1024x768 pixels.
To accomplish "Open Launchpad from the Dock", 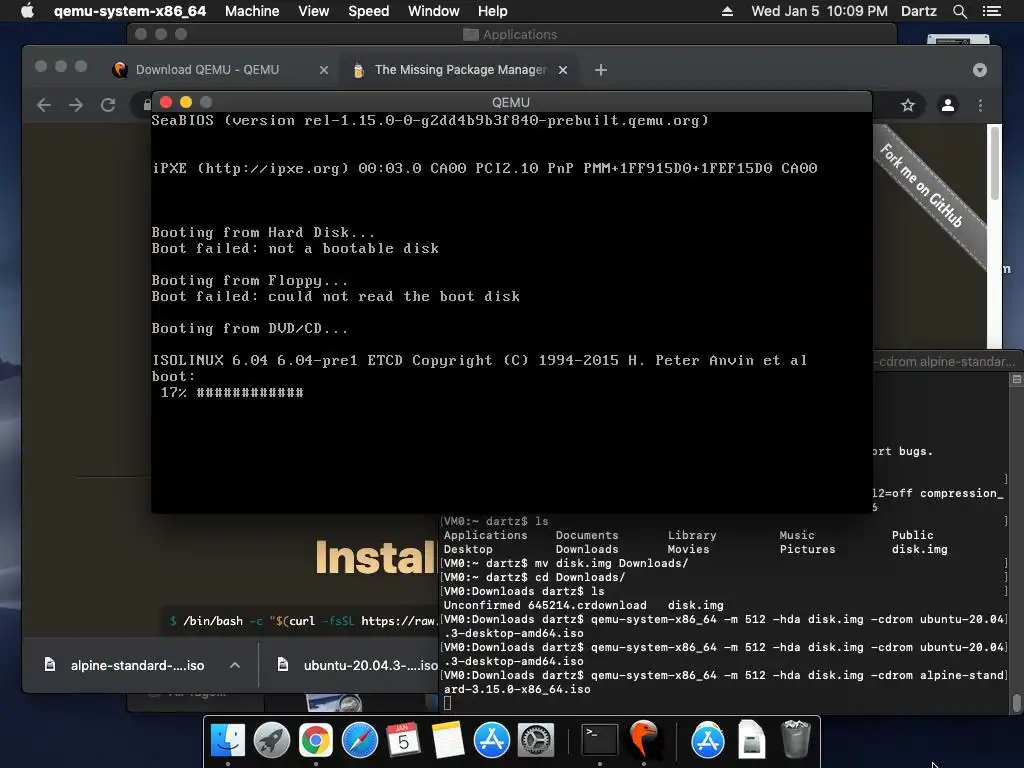I will coord(272,740).
